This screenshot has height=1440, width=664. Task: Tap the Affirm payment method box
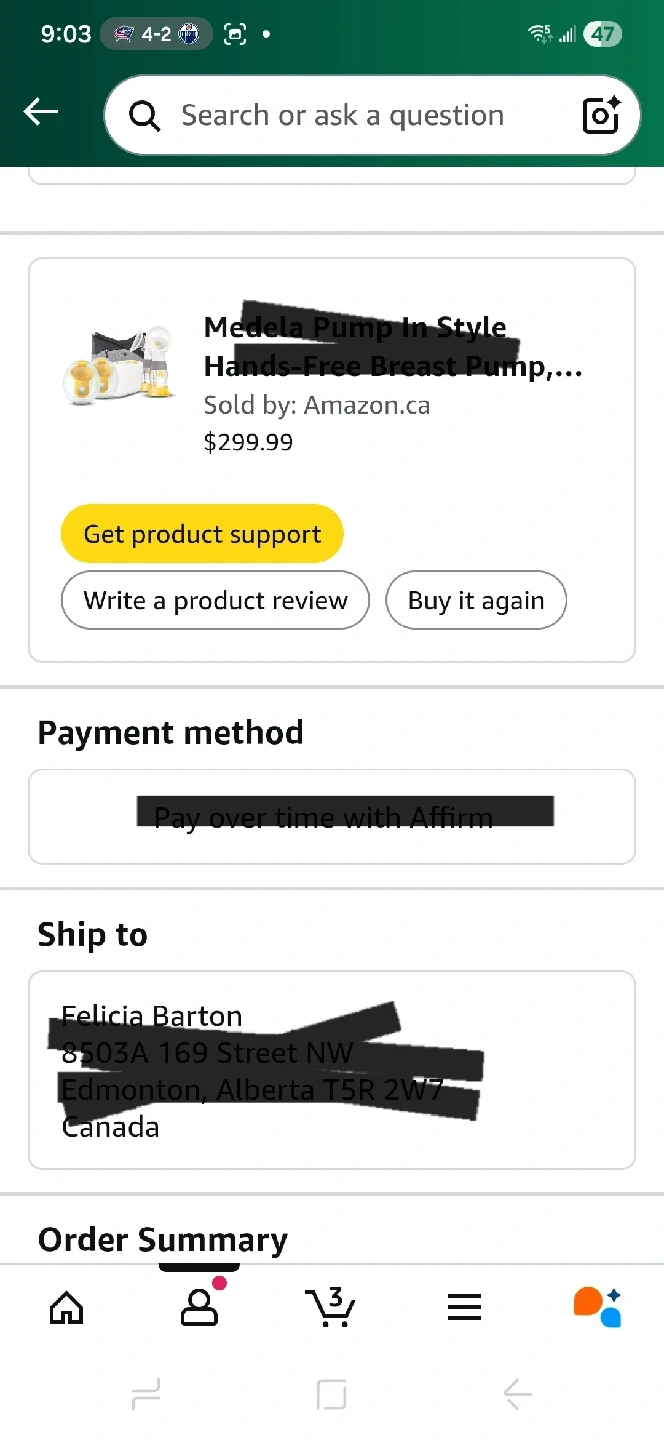point(332,817)
